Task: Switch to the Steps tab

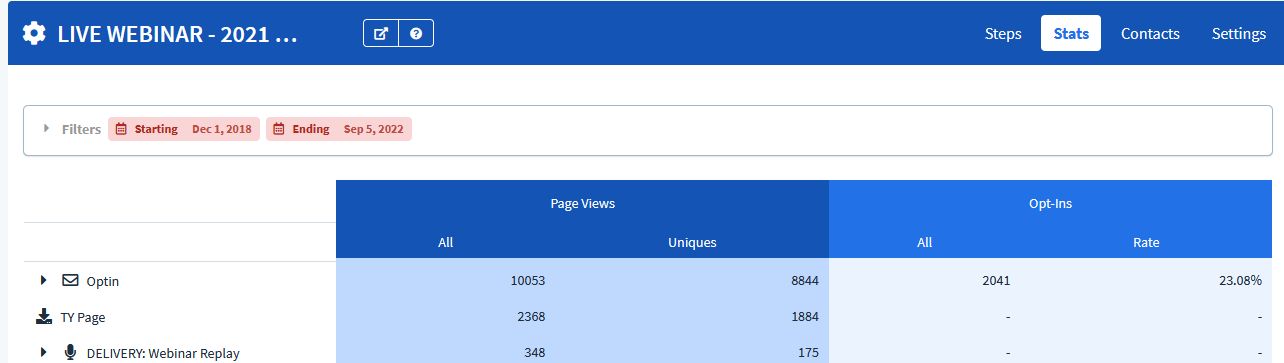Action: pyautogui.click(x=1003, y=33)
